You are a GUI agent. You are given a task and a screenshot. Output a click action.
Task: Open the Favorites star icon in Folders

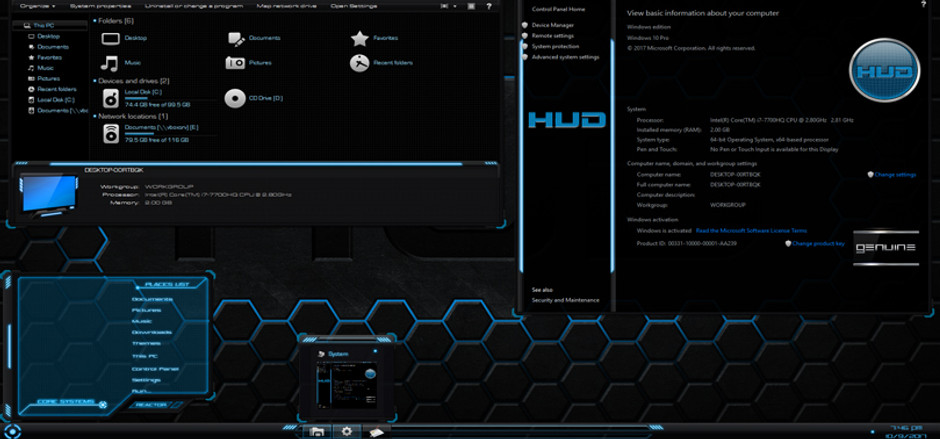click(360, 38)
